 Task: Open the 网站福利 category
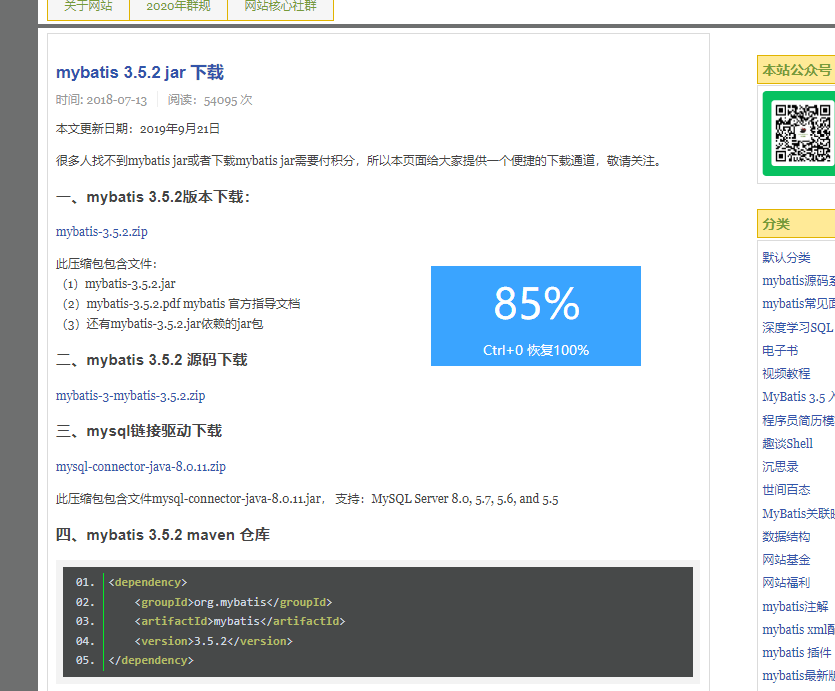pos(786,582)
